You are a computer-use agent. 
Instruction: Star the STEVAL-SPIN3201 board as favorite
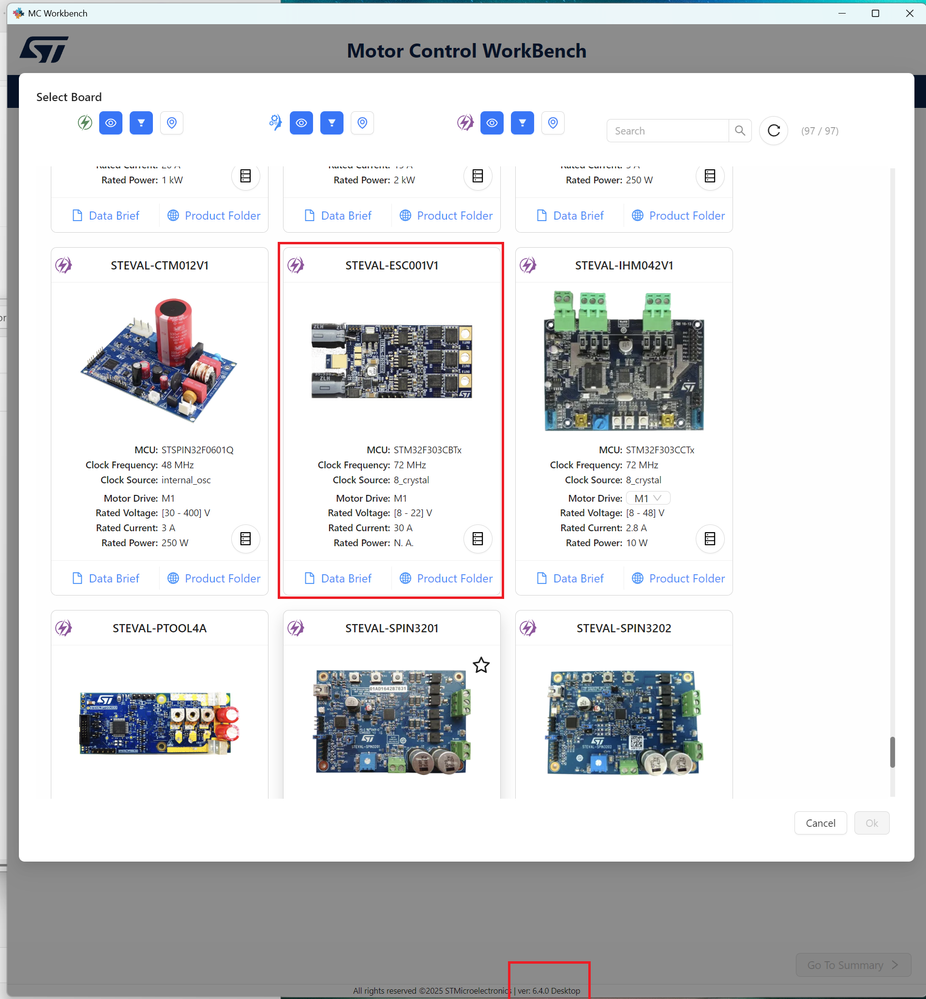[x=481, y=666]
